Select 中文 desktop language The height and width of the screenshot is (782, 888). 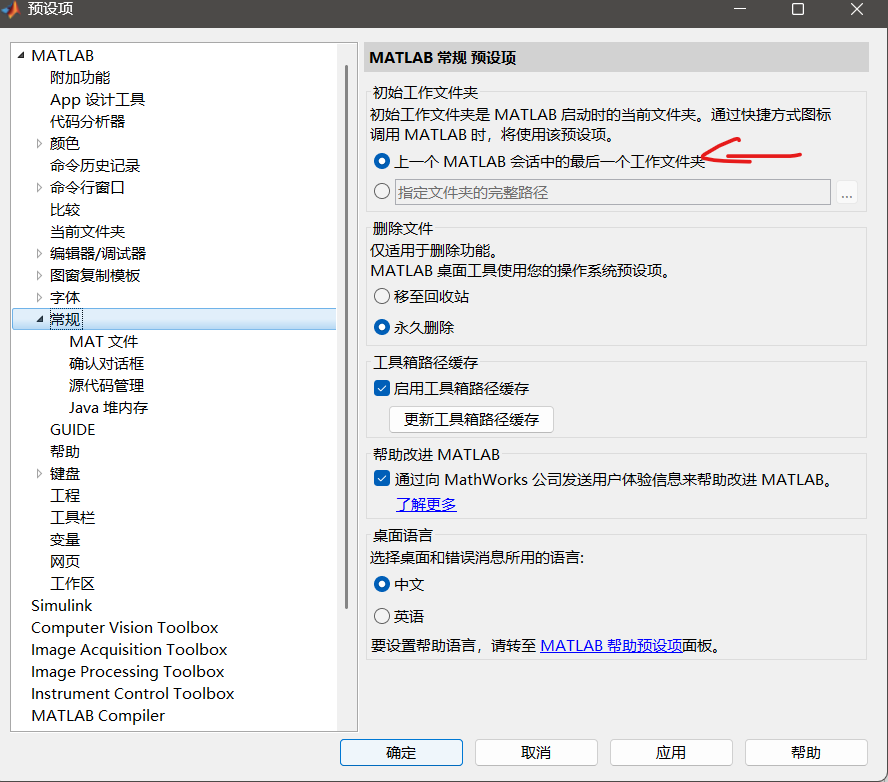click(382, 584)
